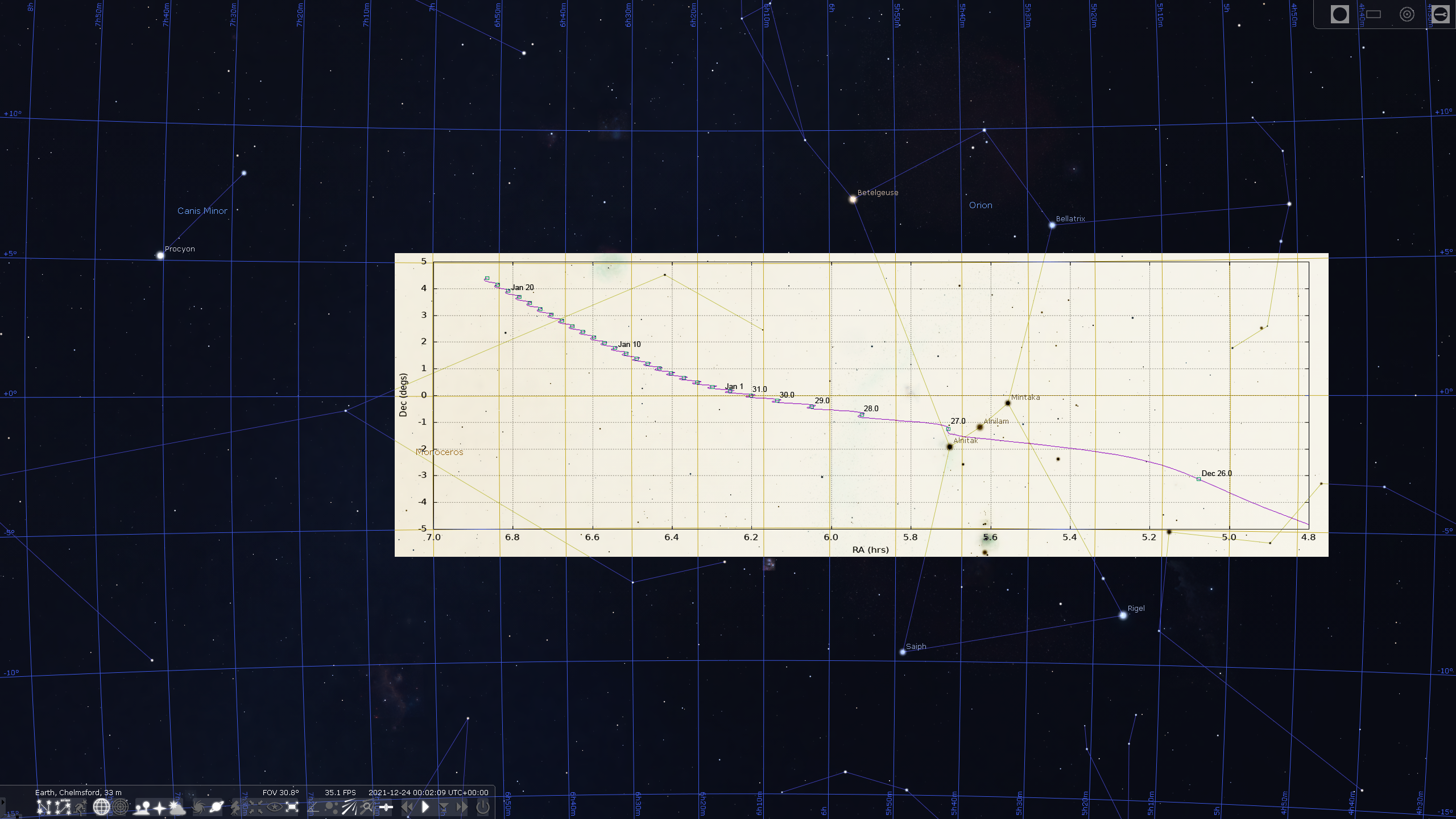Enable ocular view circle icon
This screenshot has width=1456, height=819.
[x=1340, y=14]
